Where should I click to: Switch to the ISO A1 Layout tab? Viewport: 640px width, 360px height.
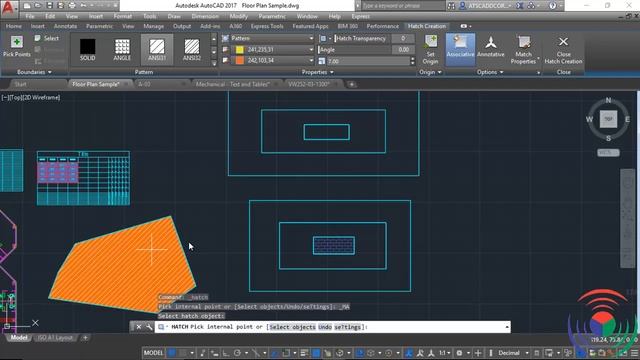tap(56, 338)
